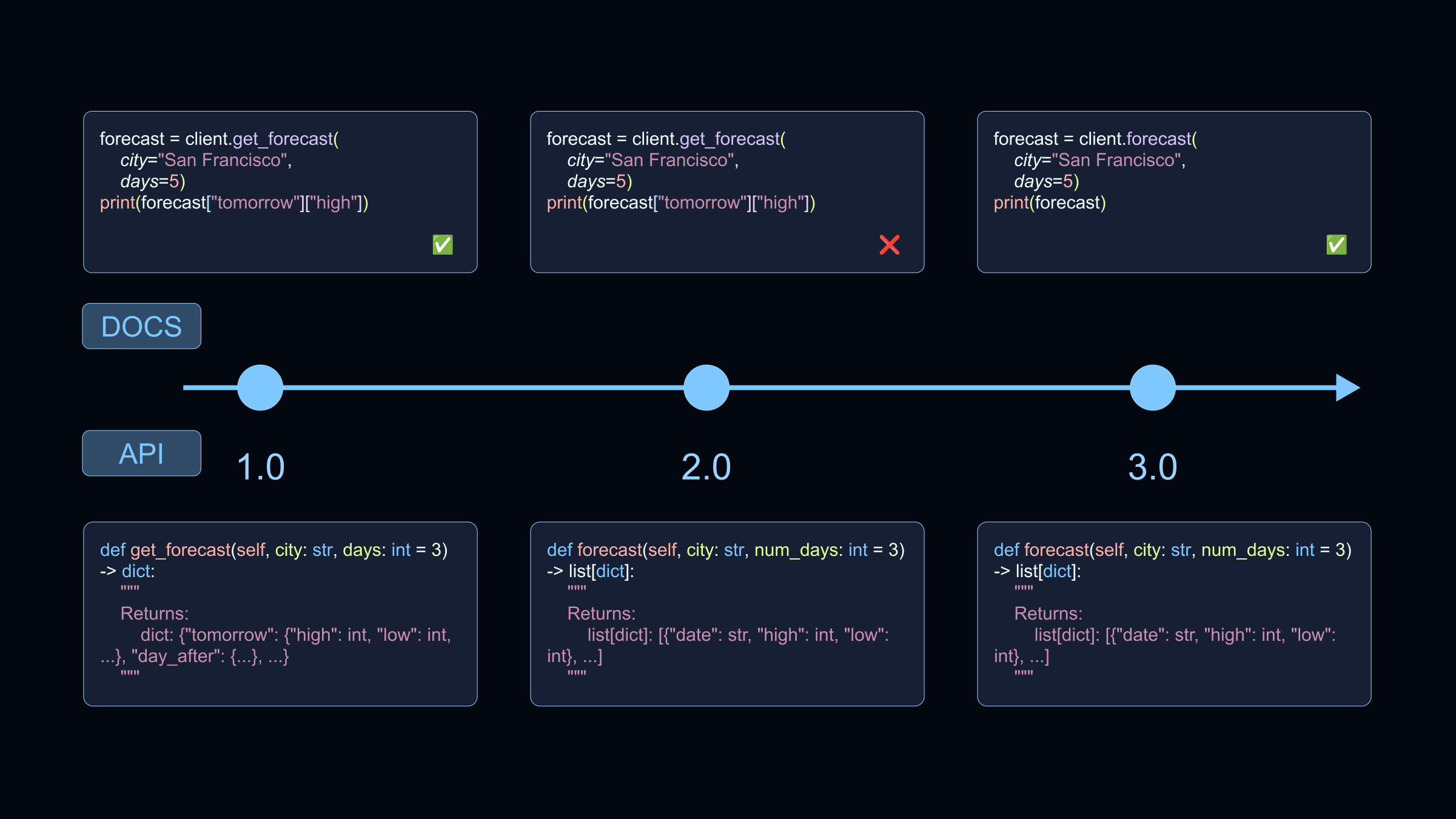Click the DOCS label button

[x=141, y=326]
